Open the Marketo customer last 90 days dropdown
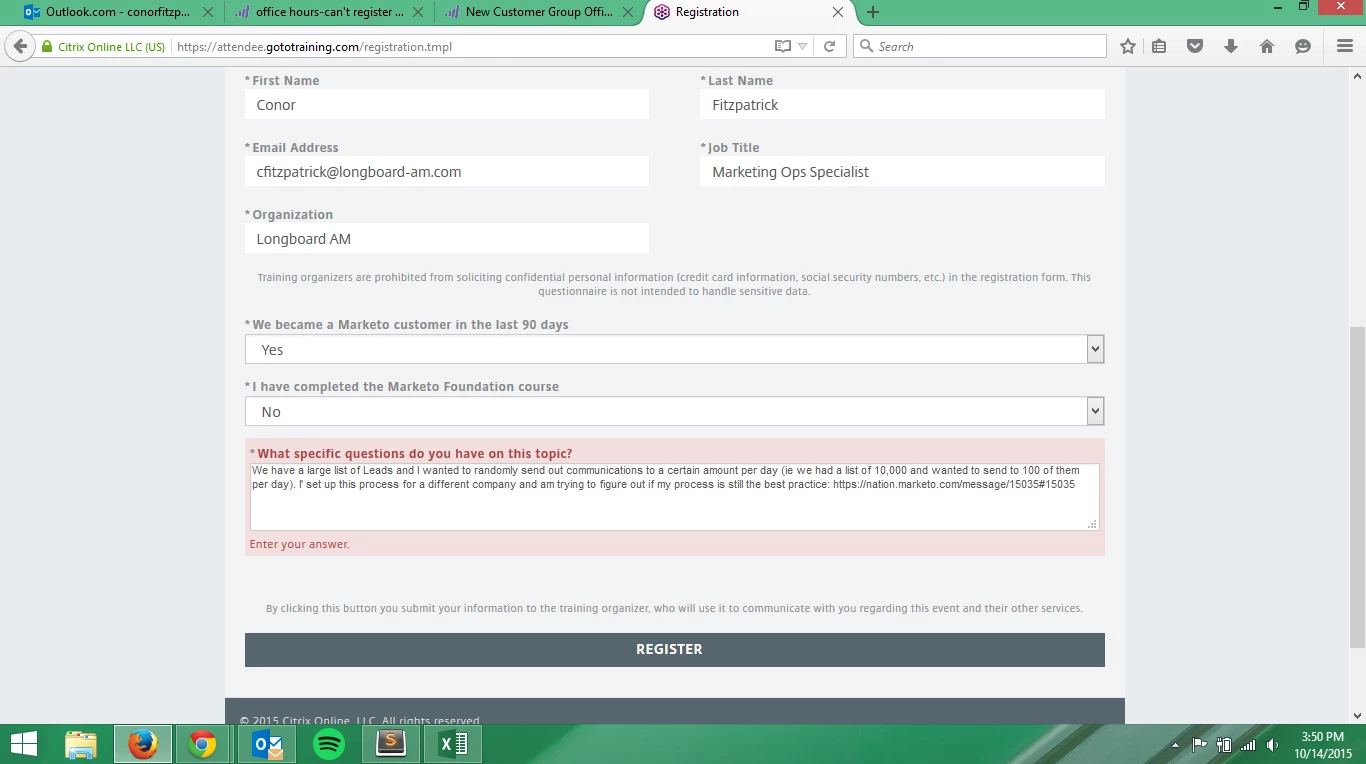This screenshot has height=764, width=1366. tap(675, 349)
